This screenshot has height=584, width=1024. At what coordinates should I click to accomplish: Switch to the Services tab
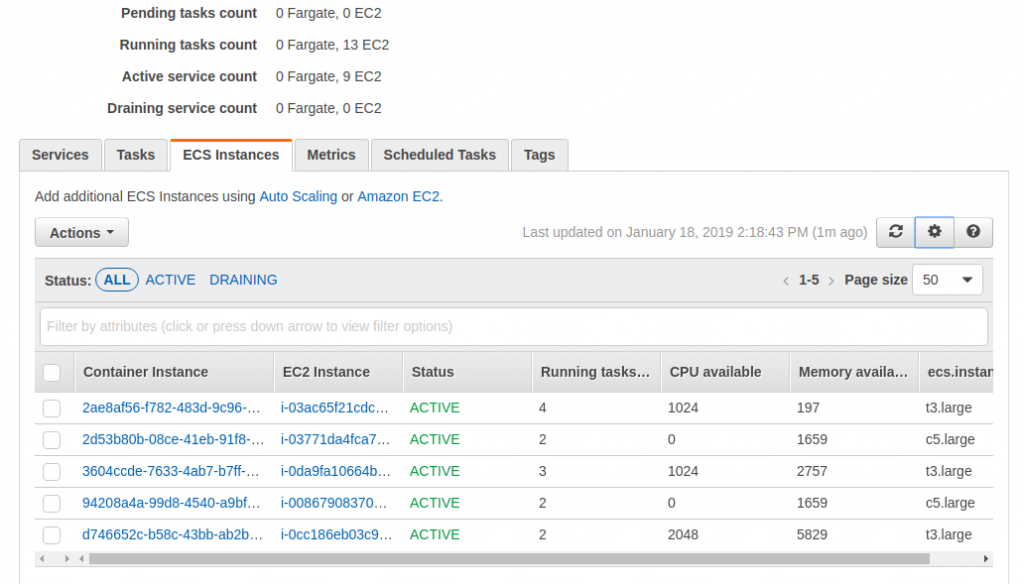click(x=60, y=155)
